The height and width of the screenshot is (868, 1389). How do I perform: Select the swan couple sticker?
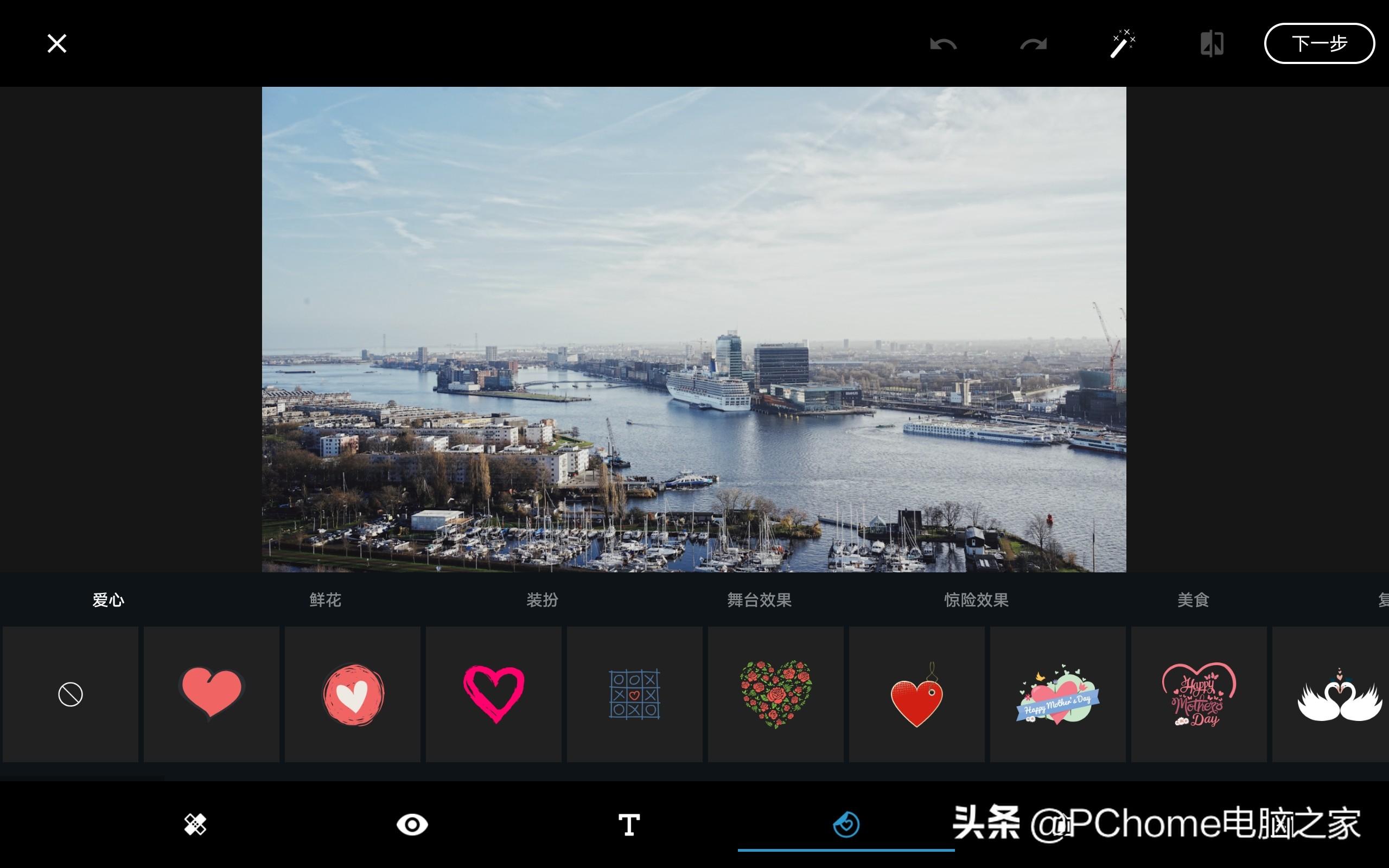point(1340,693)
